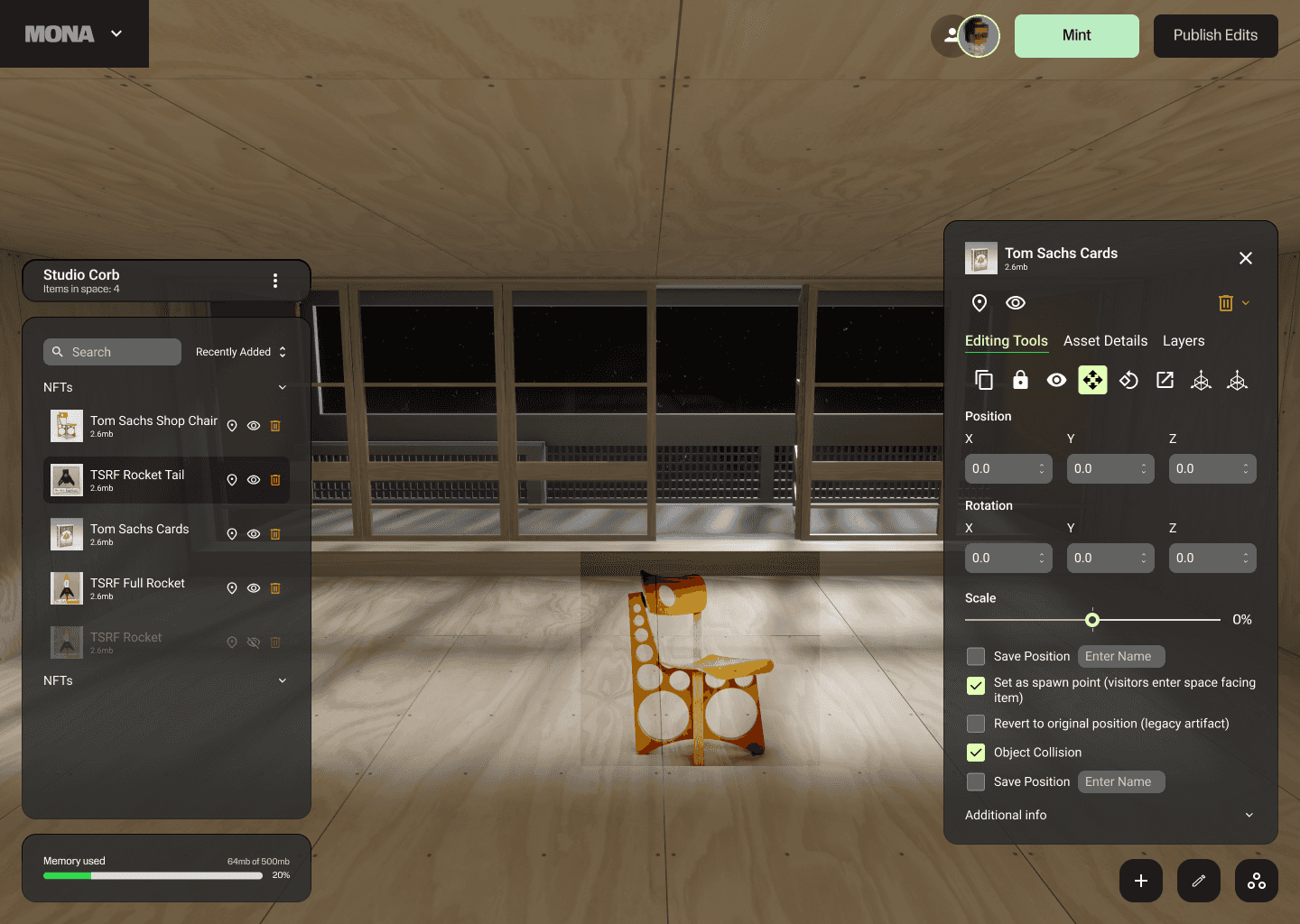Check Revert to original position checkbox

tap(976, 724)
